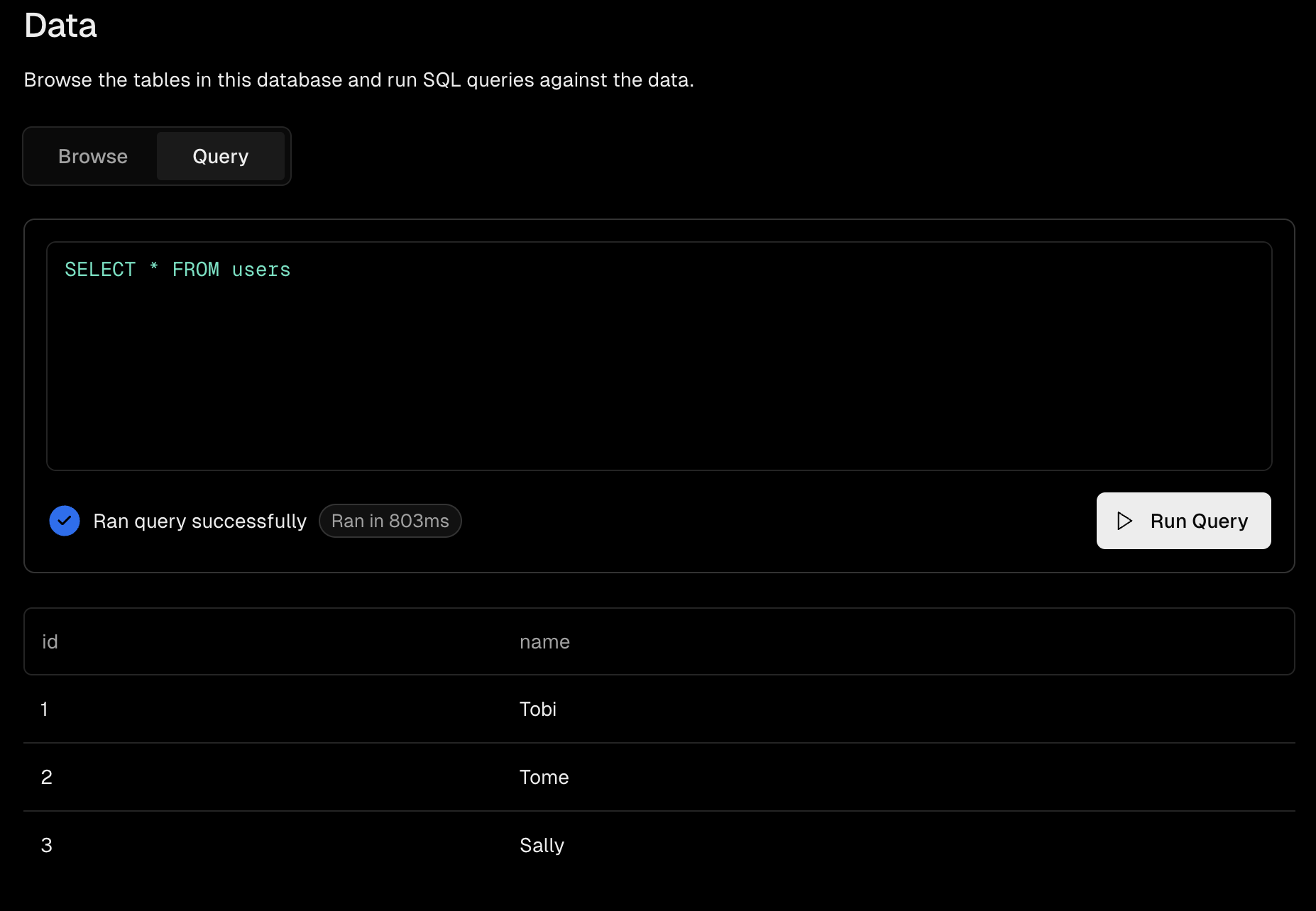The width and height of the screenshot is (1316, 911).
Task: Click the 'SELECT * FROM users' query text
Action: pyautogui.click(x=177, y=270)
